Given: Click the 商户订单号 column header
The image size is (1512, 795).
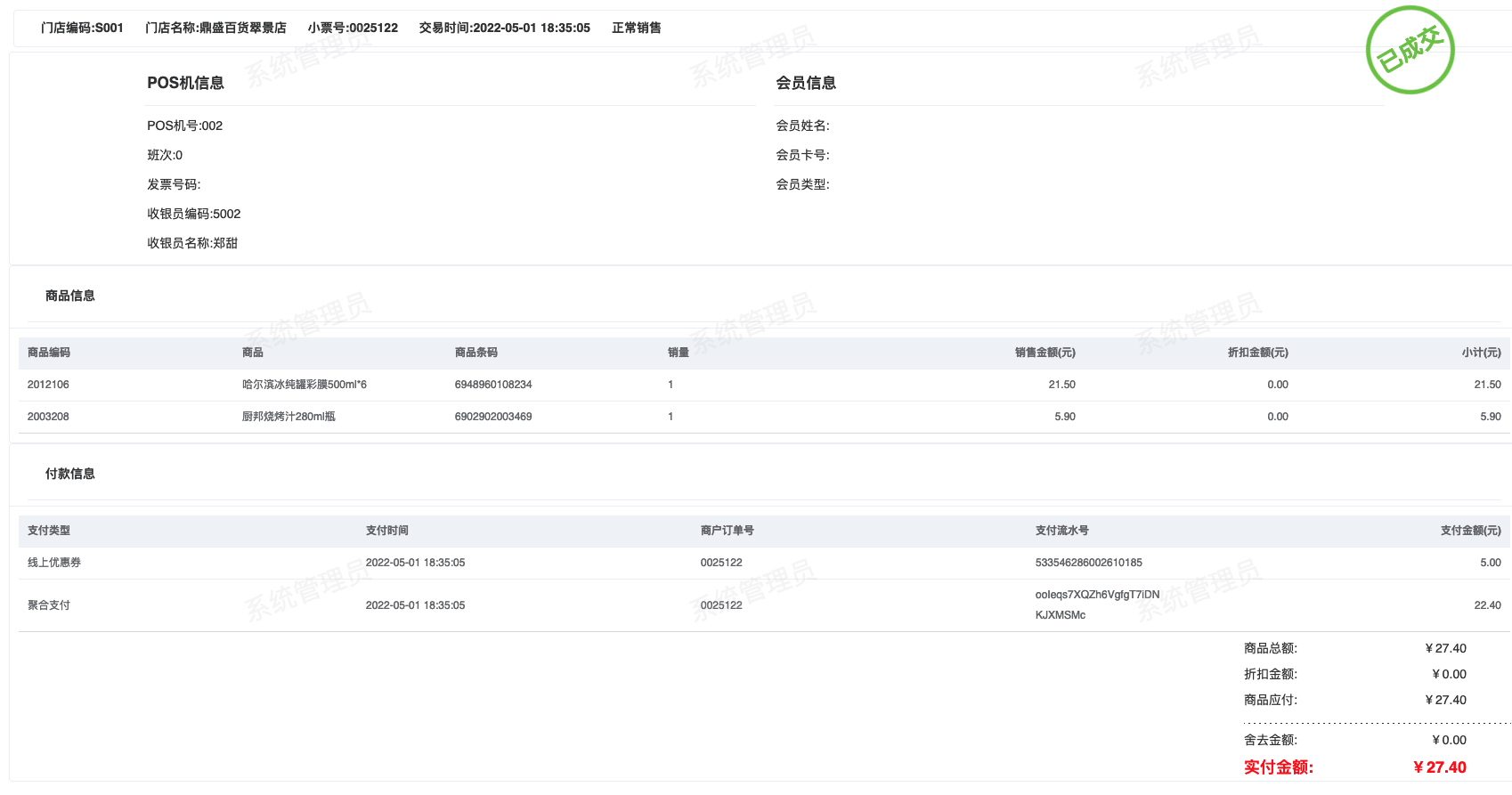Looking at the screenshot, I should point(728,531).
